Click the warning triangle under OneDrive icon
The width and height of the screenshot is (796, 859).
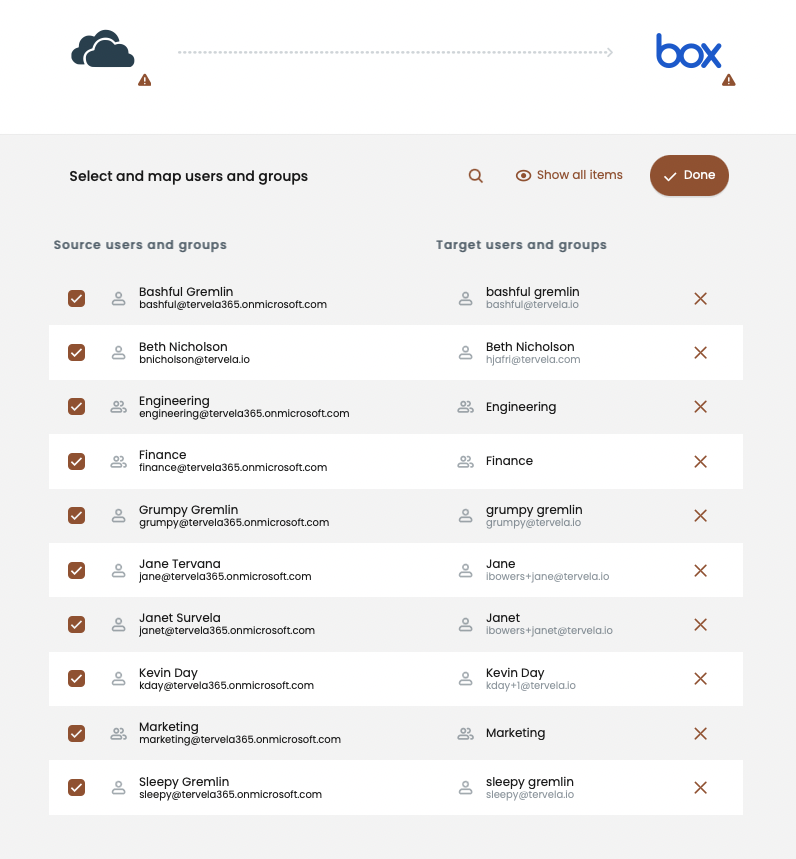point(145,80)
